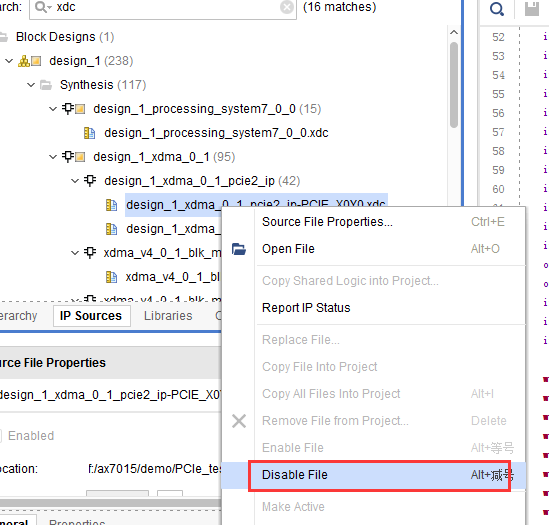549x525 pixels.
Task: Switch to the IP Sources tab
Action: [91, 316]
